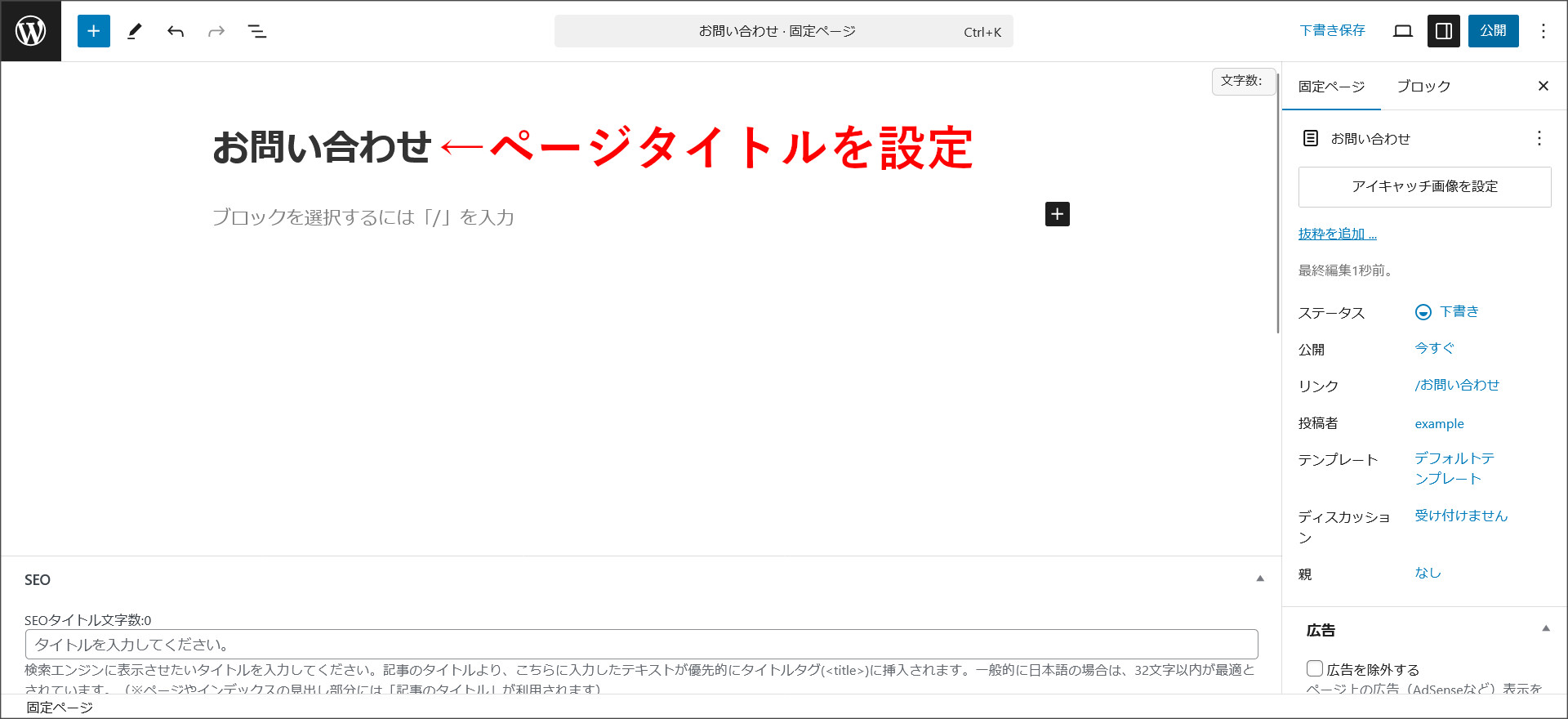The image size is (1568, 719).
Task: Click the 抜粋を追加 link
Action: click(1338, 234)
